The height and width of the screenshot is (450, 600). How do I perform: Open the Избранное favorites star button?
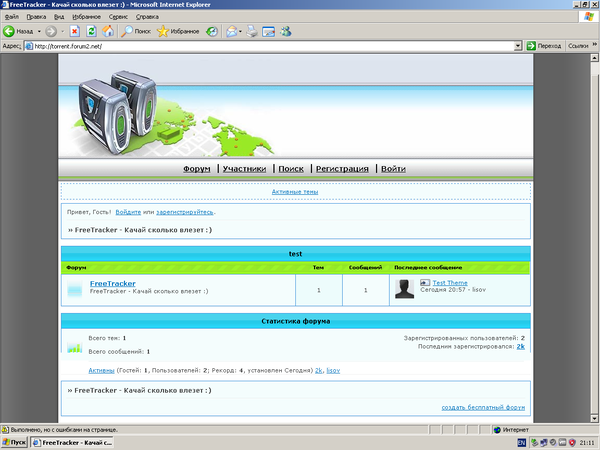tap(178, 31)
